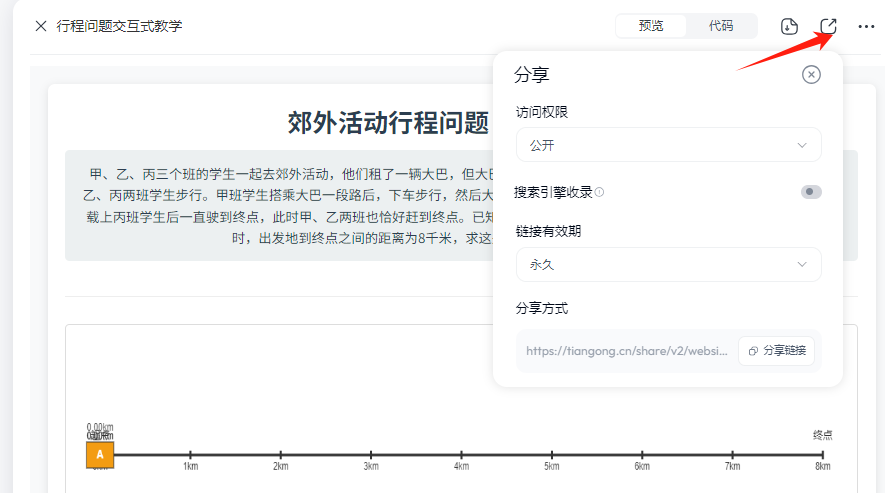Click the 1km label on the distance axis

click(190, 466)
